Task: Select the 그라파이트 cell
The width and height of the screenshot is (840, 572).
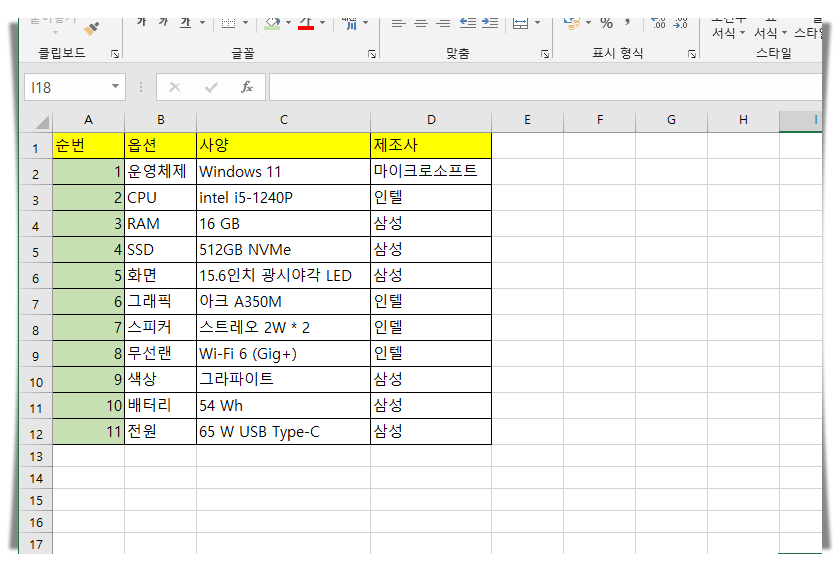Action: (x=283, y=379)
